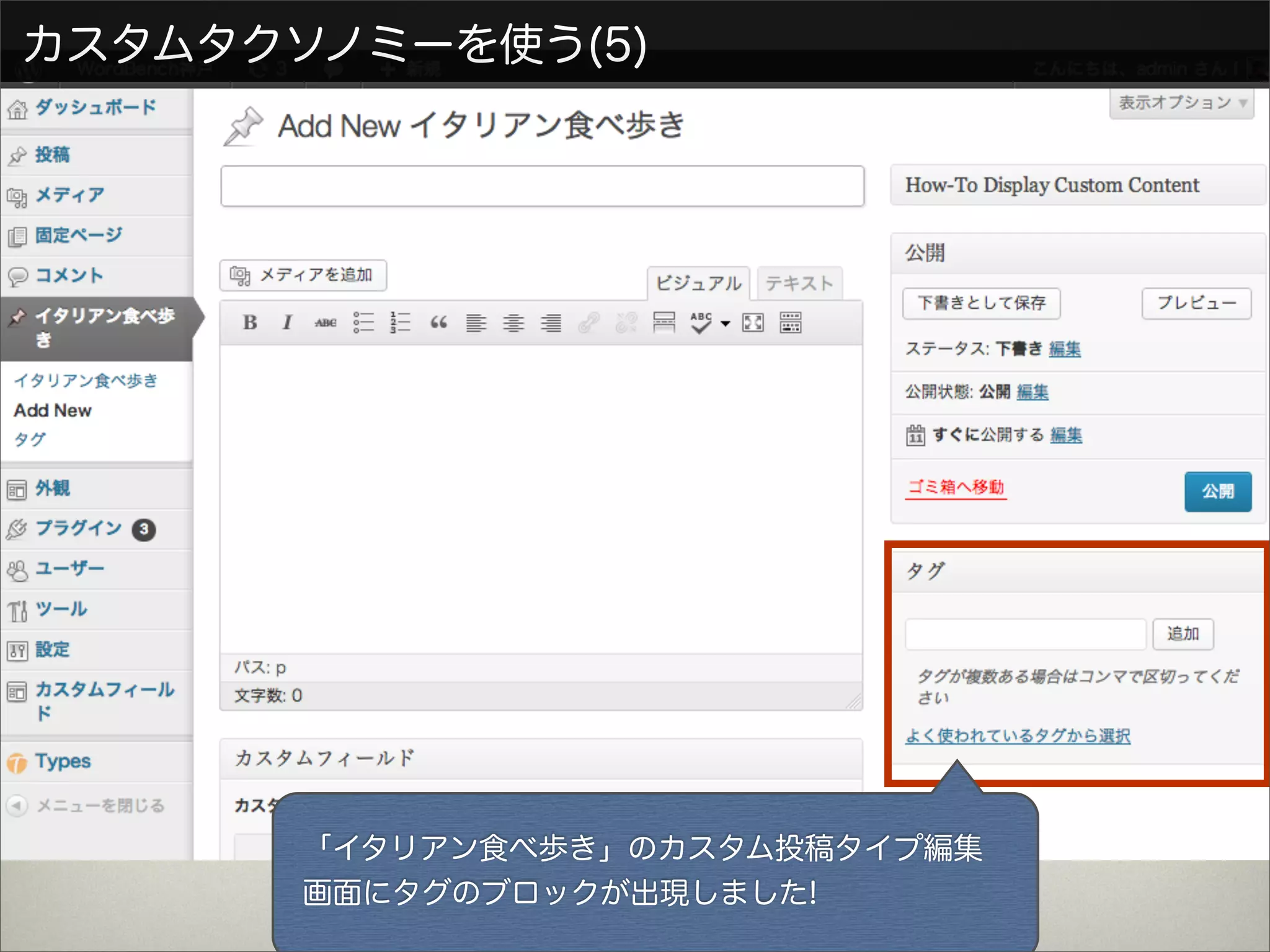
Task: Apply blockquote formatting
Action: (438, 322)
